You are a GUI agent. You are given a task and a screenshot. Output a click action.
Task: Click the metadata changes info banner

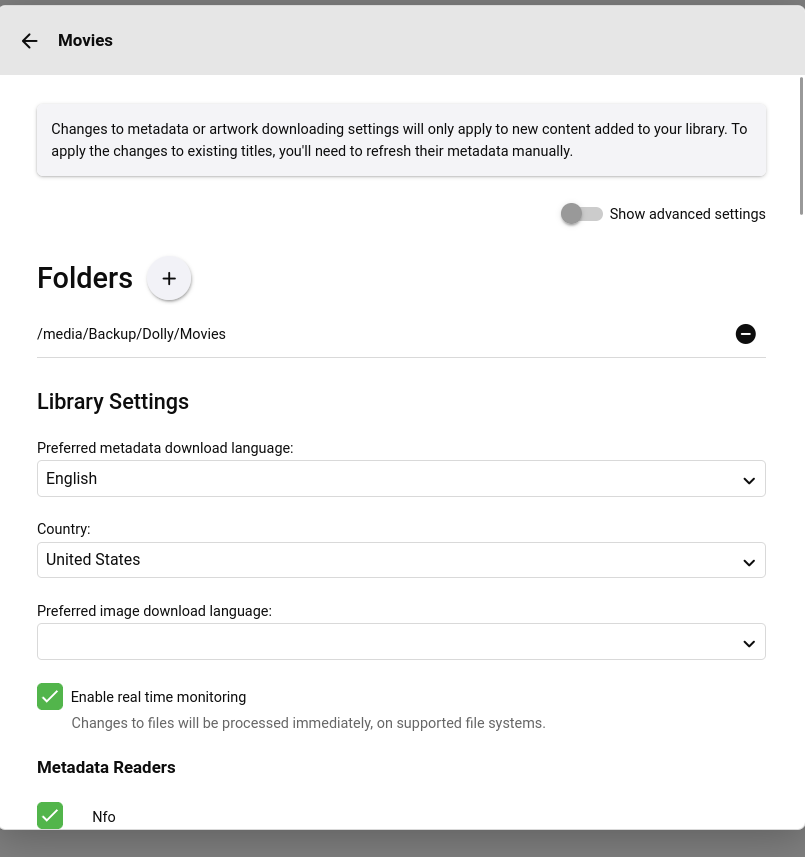pos(401,141)
